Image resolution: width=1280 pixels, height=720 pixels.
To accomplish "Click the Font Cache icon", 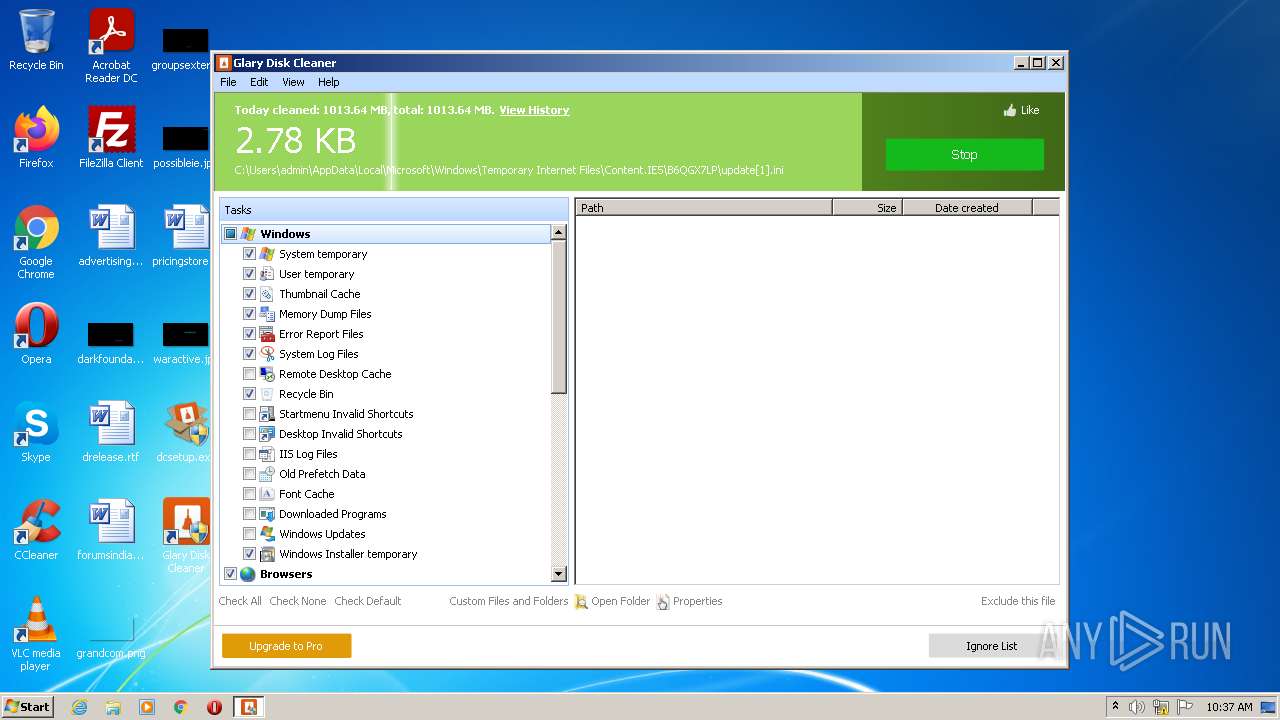I will [267, 494].
